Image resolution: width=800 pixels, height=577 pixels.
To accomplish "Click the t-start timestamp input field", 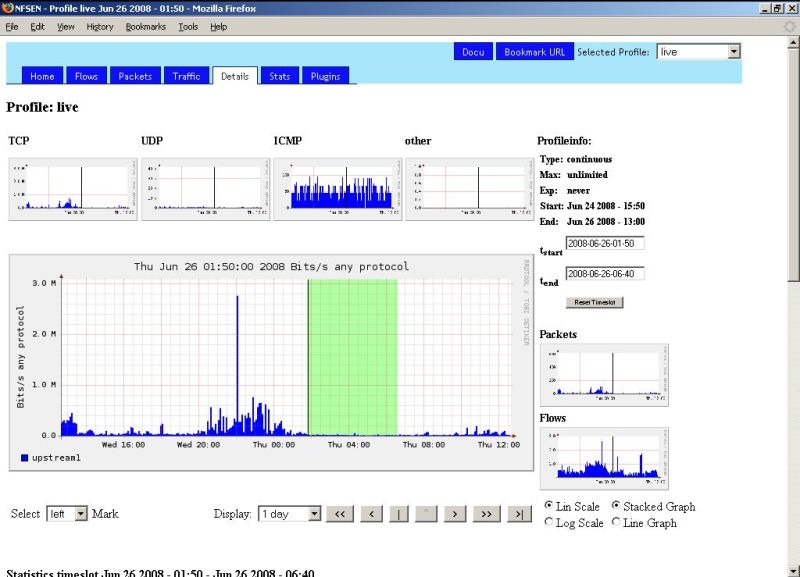I will pos(605,243).
